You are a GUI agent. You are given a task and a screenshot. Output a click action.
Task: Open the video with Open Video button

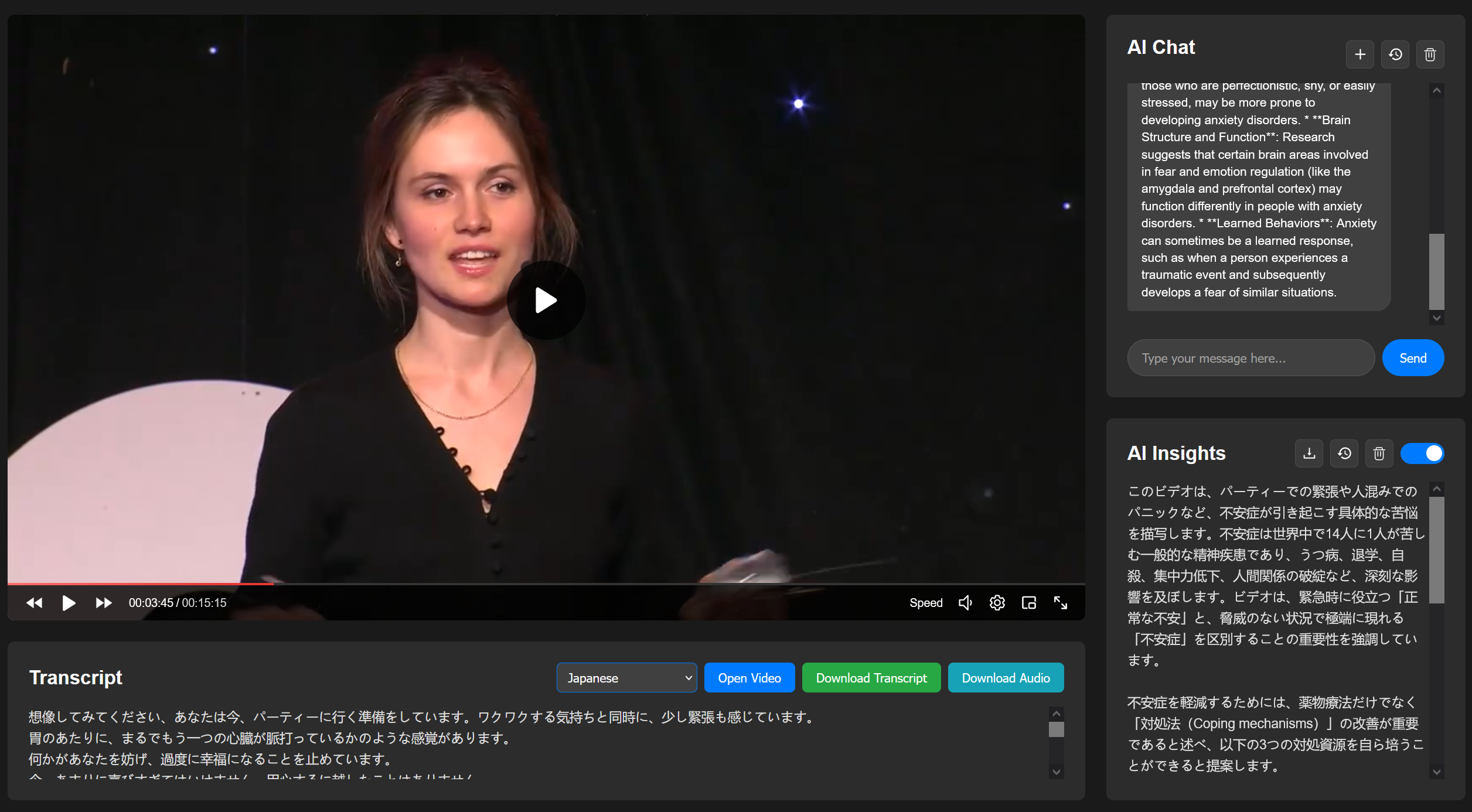point(749,677)
